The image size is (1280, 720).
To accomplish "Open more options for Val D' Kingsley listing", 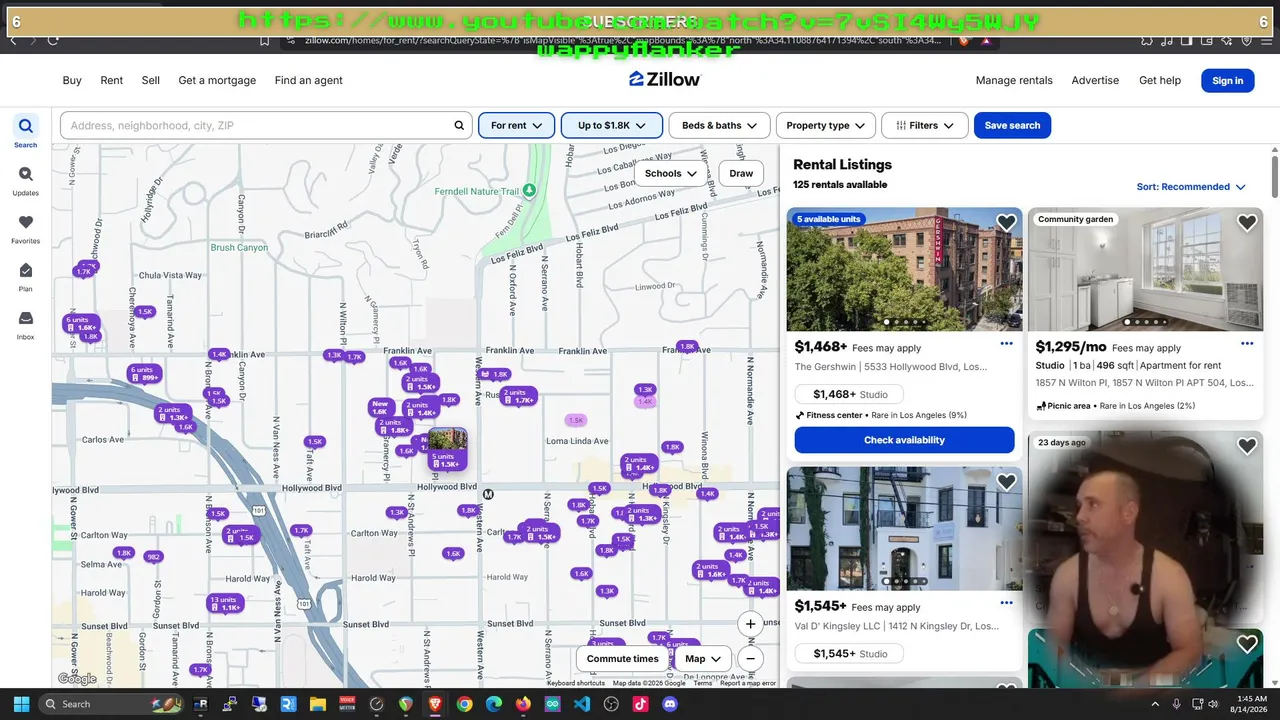I will pyautogui.click(x=1006, y=603).
